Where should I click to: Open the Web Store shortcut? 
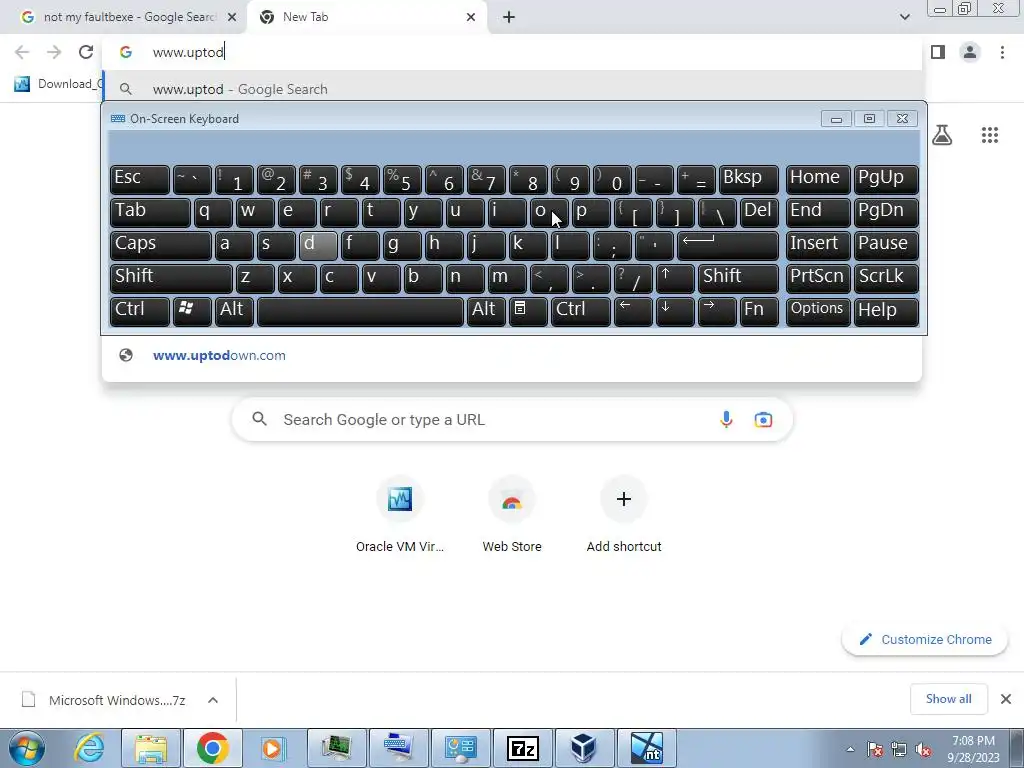[x=512, y=515]
